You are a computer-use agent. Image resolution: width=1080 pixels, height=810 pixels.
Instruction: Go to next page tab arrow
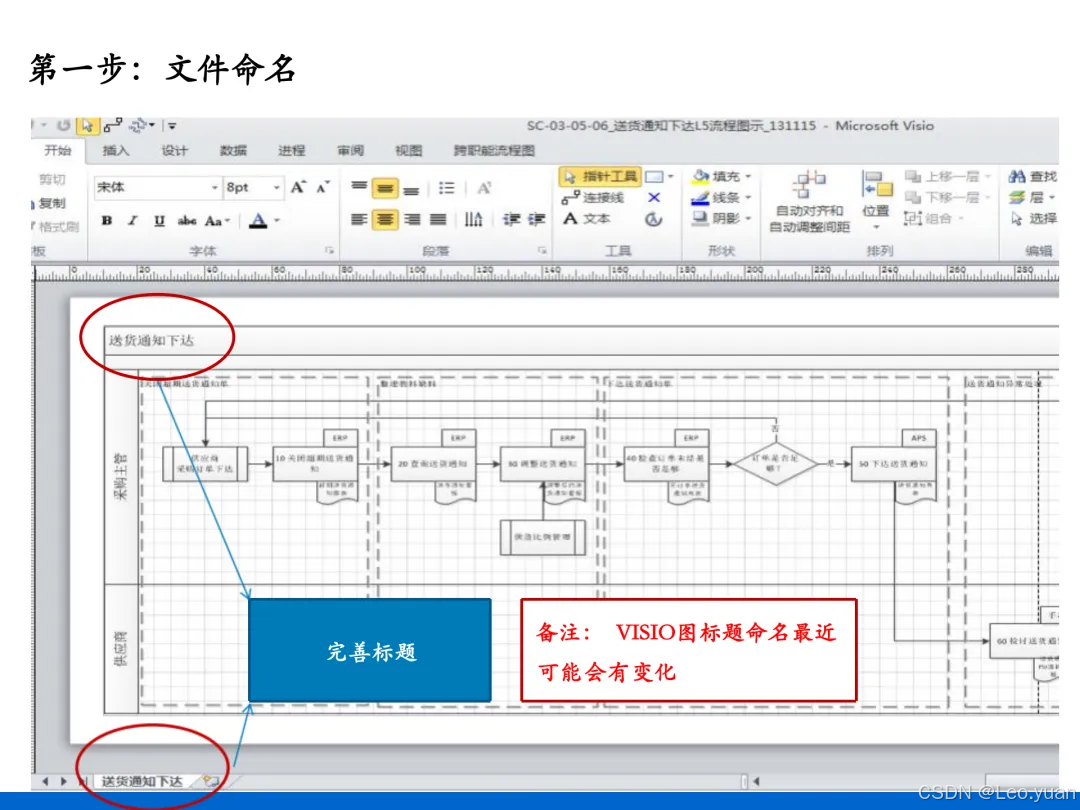tap(63, 781)
